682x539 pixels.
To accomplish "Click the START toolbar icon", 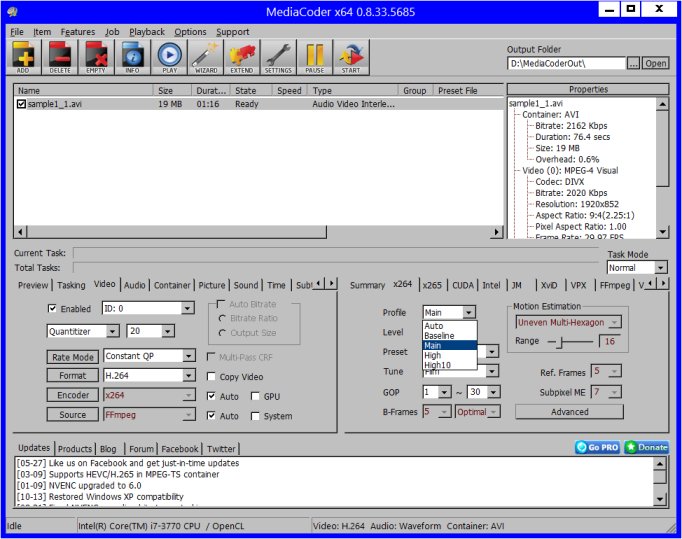I will click(351, 57).
